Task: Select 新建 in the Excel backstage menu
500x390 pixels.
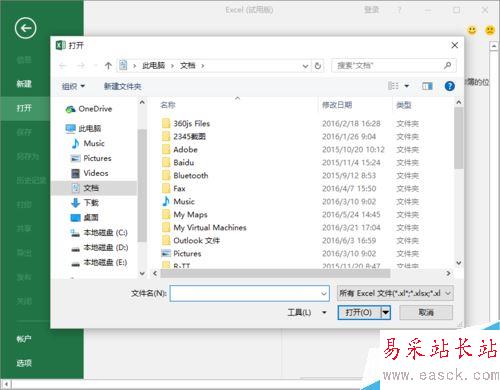Action: tap(24, 84)
